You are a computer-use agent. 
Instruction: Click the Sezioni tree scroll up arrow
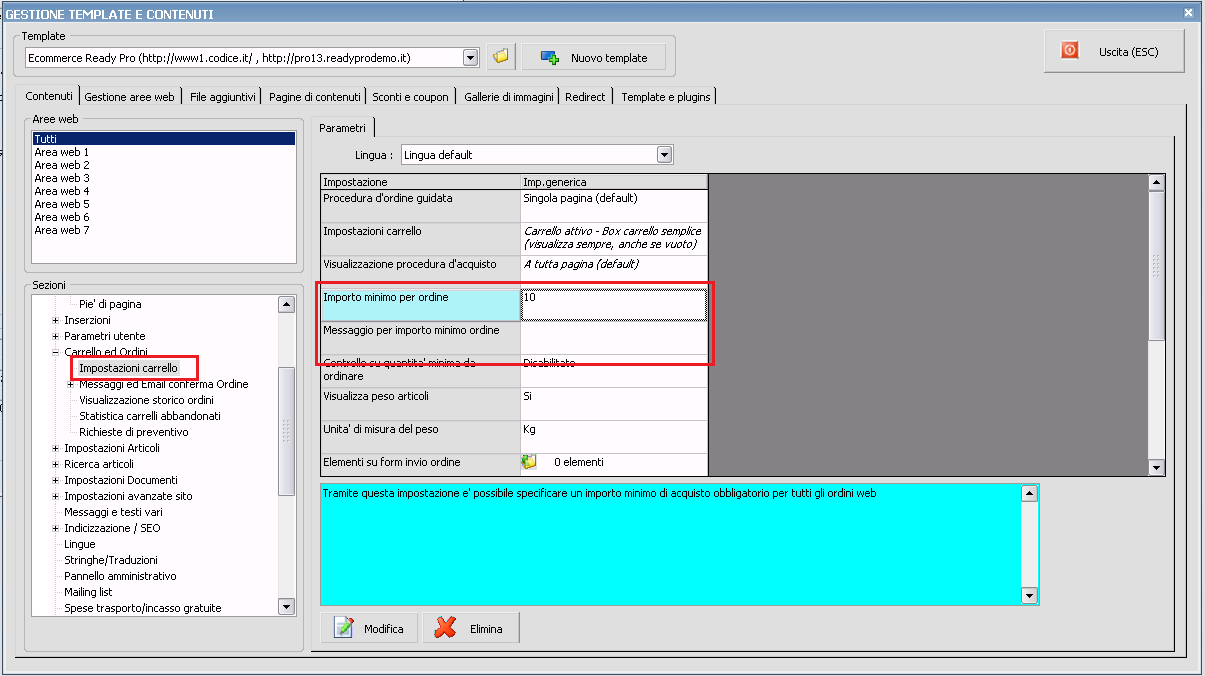287,304
